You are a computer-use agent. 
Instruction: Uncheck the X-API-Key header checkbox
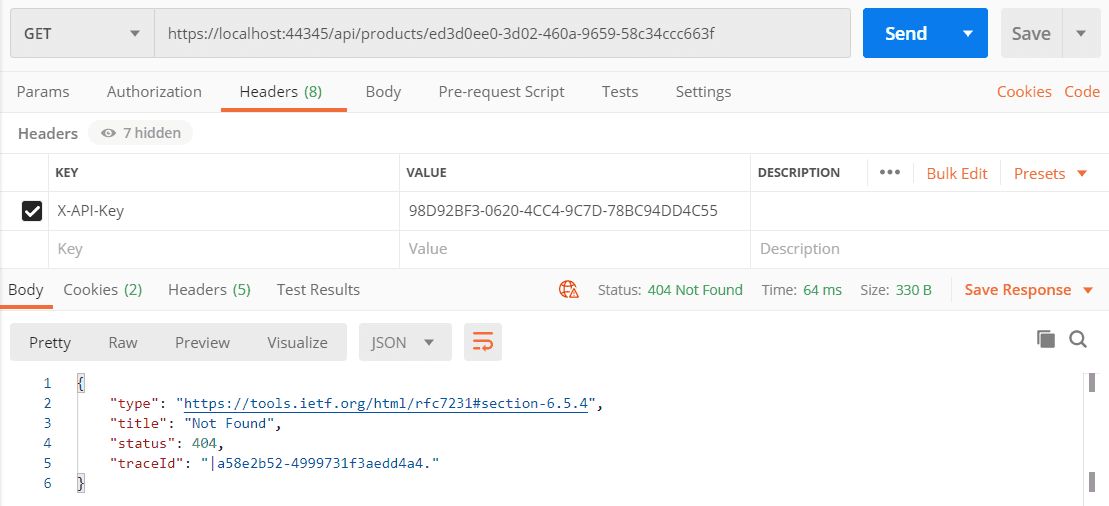click(x=32, y=211)
